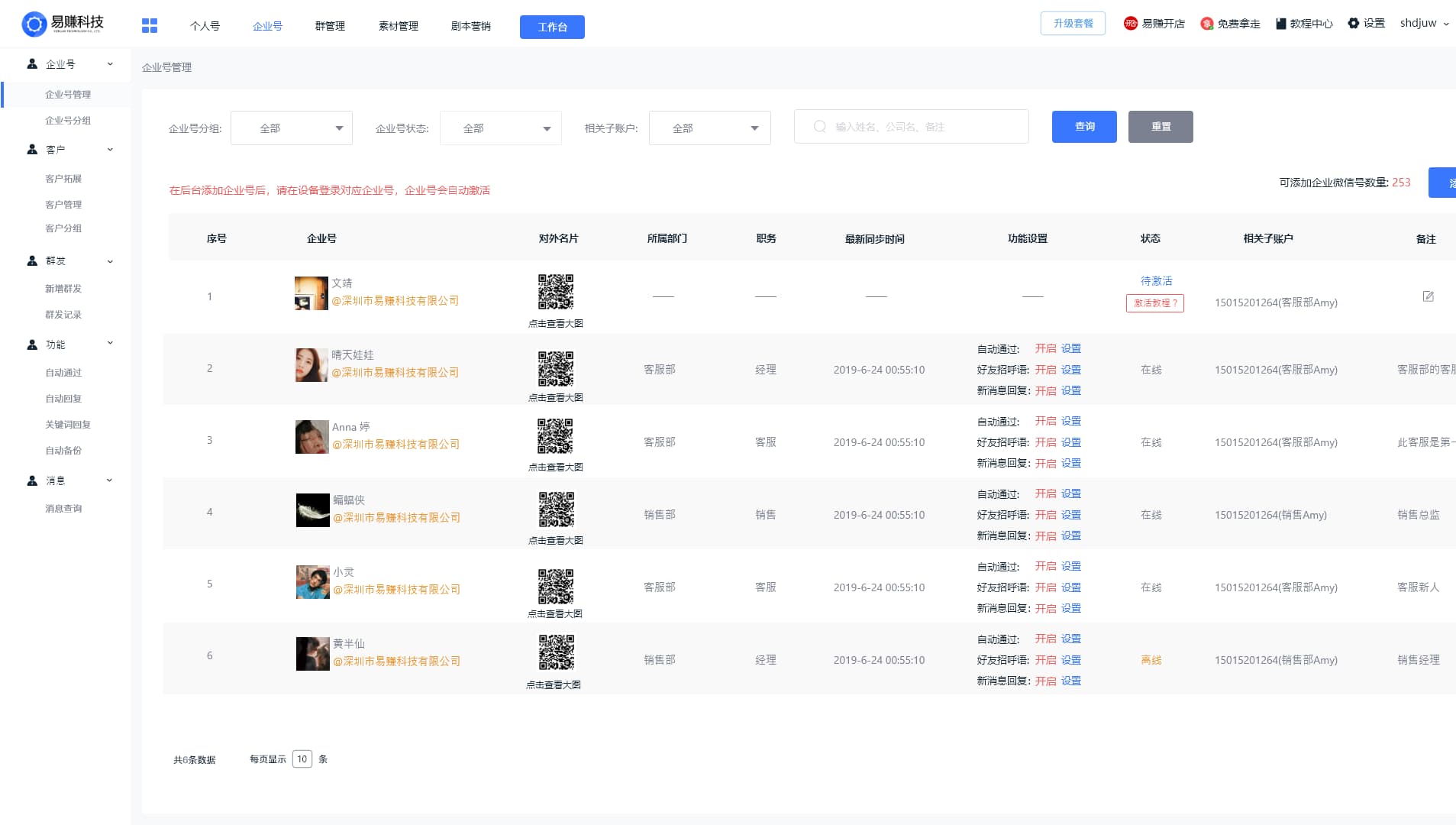Screen dimensions: 1456x825
Task: Click avatar of Anna 婷
Action: click(x=312, y=437)
